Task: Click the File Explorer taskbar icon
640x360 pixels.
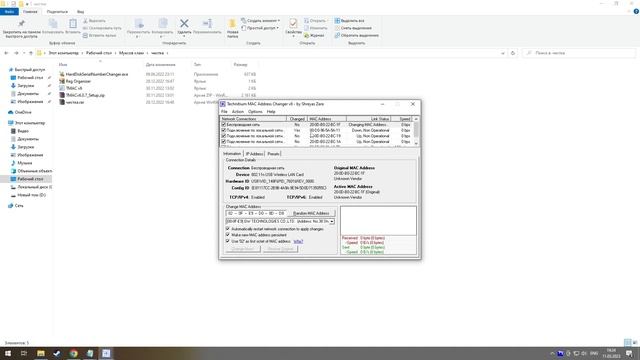Action: coord(40,353)
